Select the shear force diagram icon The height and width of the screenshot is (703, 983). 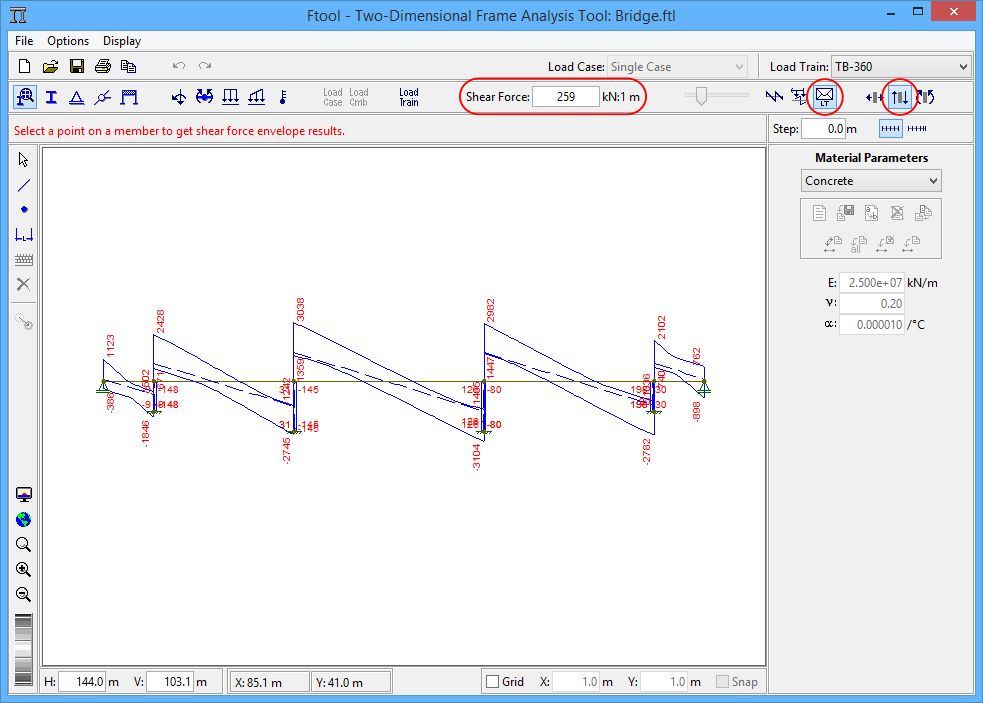coord(900,97)
